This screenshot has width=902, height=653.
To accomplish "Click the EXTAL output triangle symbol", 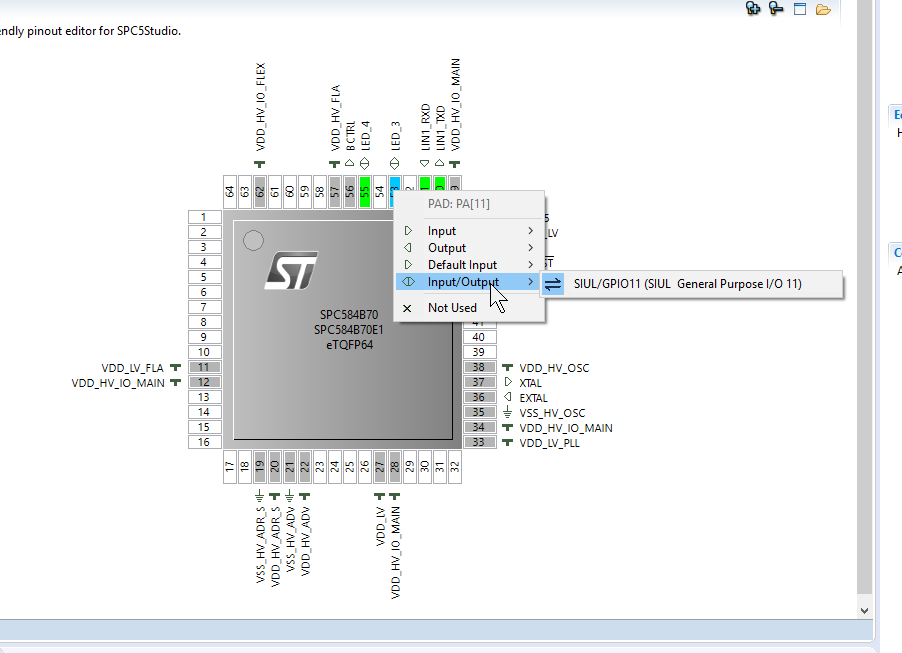I will 507,397.
